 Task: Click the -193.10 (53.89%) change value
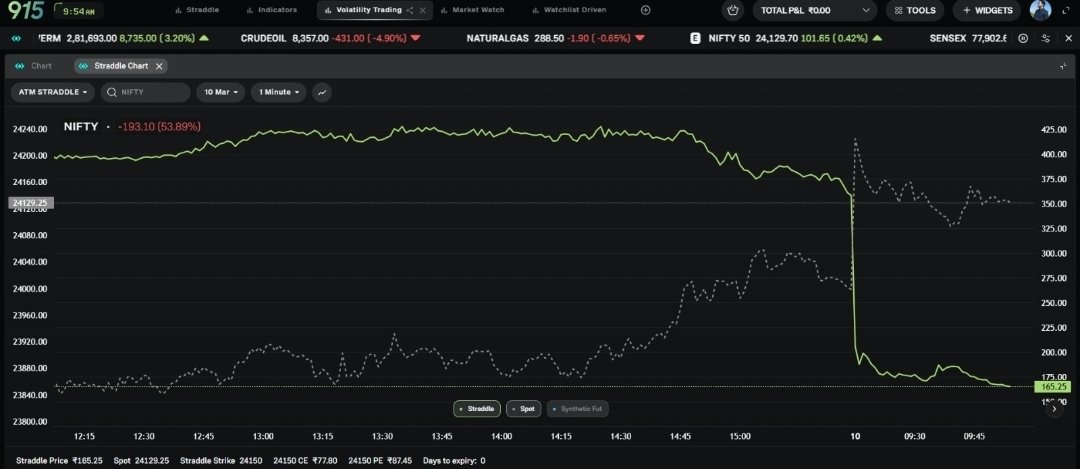[x=159, y=127]
